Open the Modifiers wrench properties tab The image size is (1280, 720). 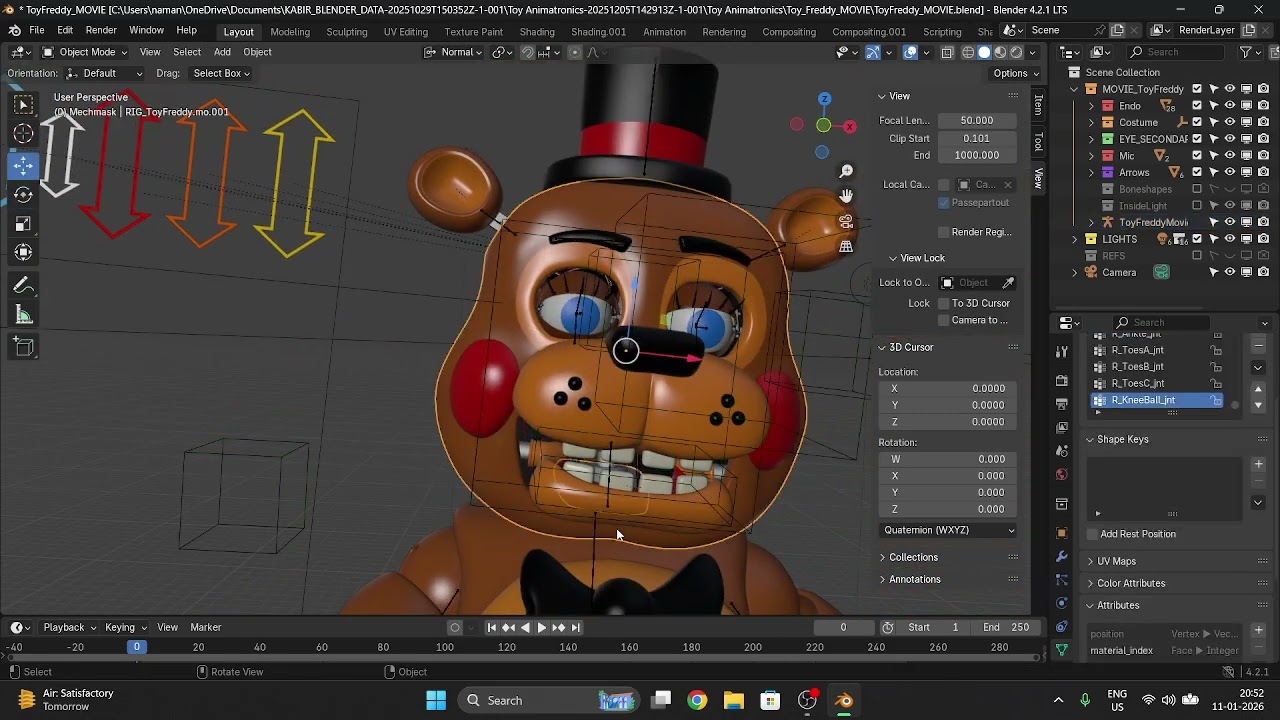(x=1062, y=557)
